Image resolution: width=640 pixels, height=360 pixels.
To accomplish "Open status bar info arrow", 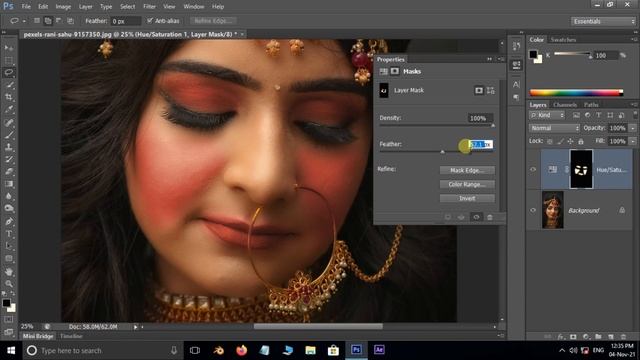I will [x=136, y=327].
